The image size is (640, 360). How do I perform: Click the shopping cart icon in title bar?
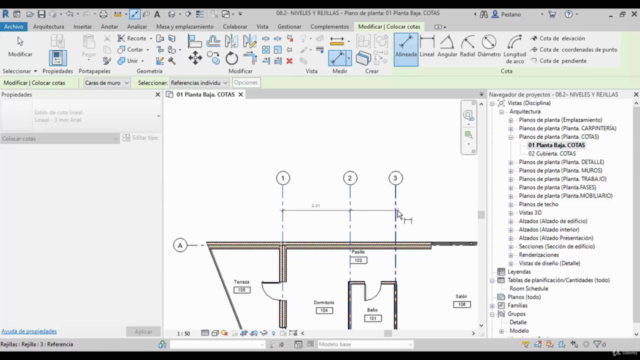coord(552,14)
